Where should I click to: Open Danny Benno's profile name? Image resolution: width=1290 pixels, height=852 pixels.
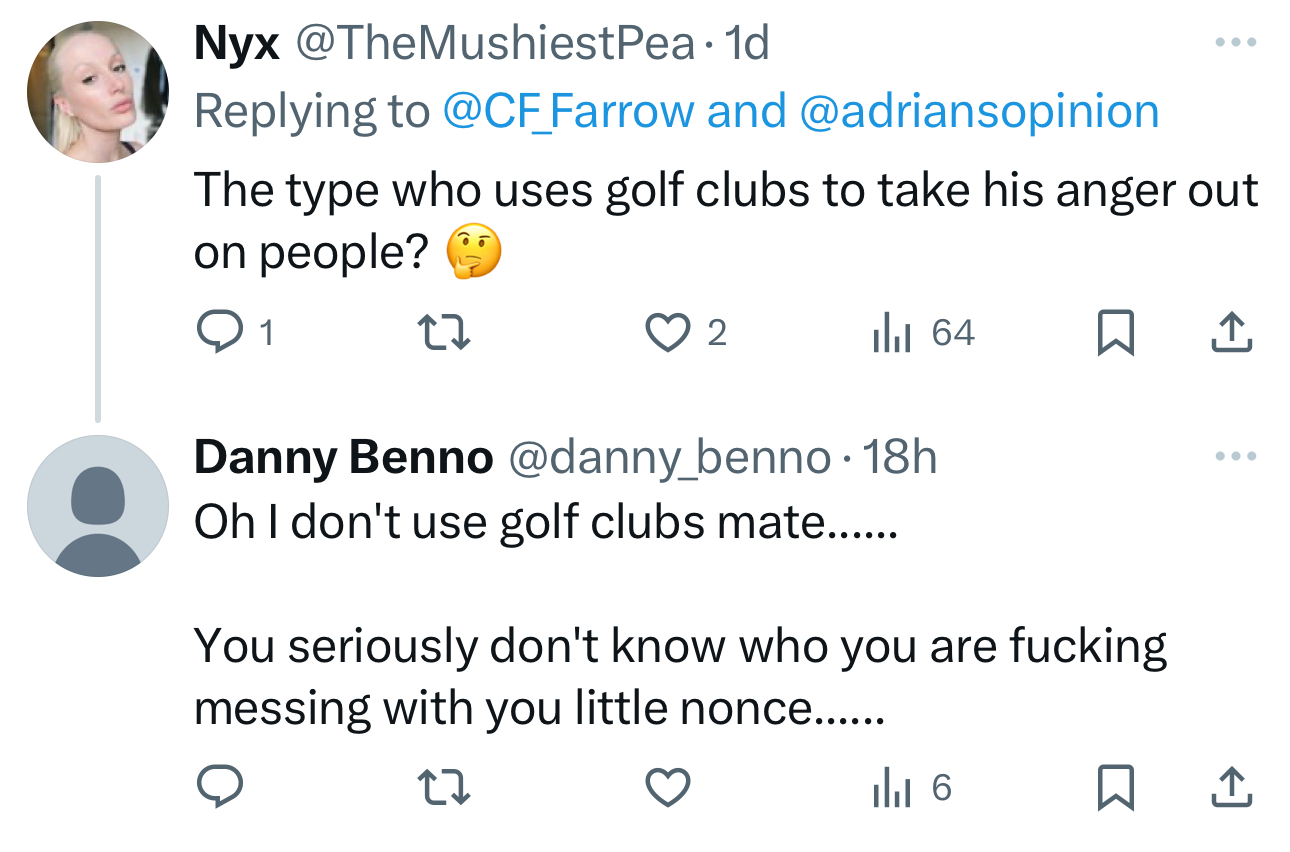click(x=343, y=458)
